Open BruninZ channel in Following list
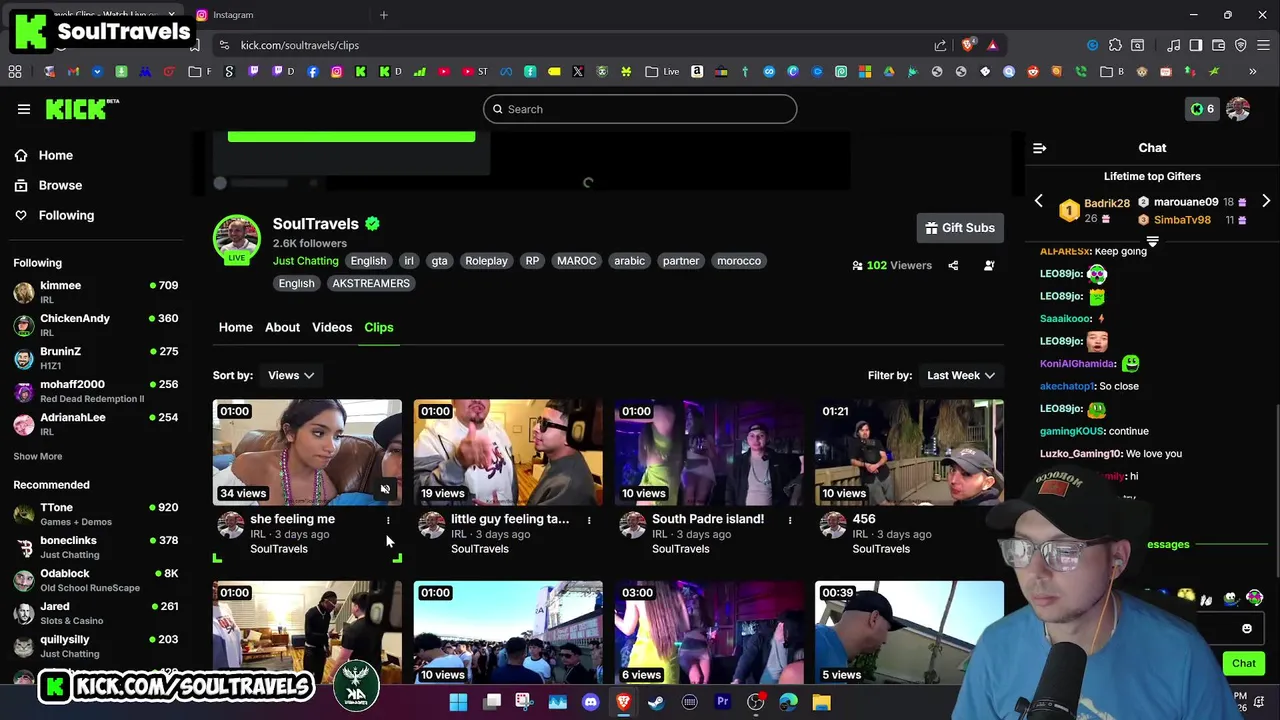Viewport: 1280px width, 720px height. 95,358
